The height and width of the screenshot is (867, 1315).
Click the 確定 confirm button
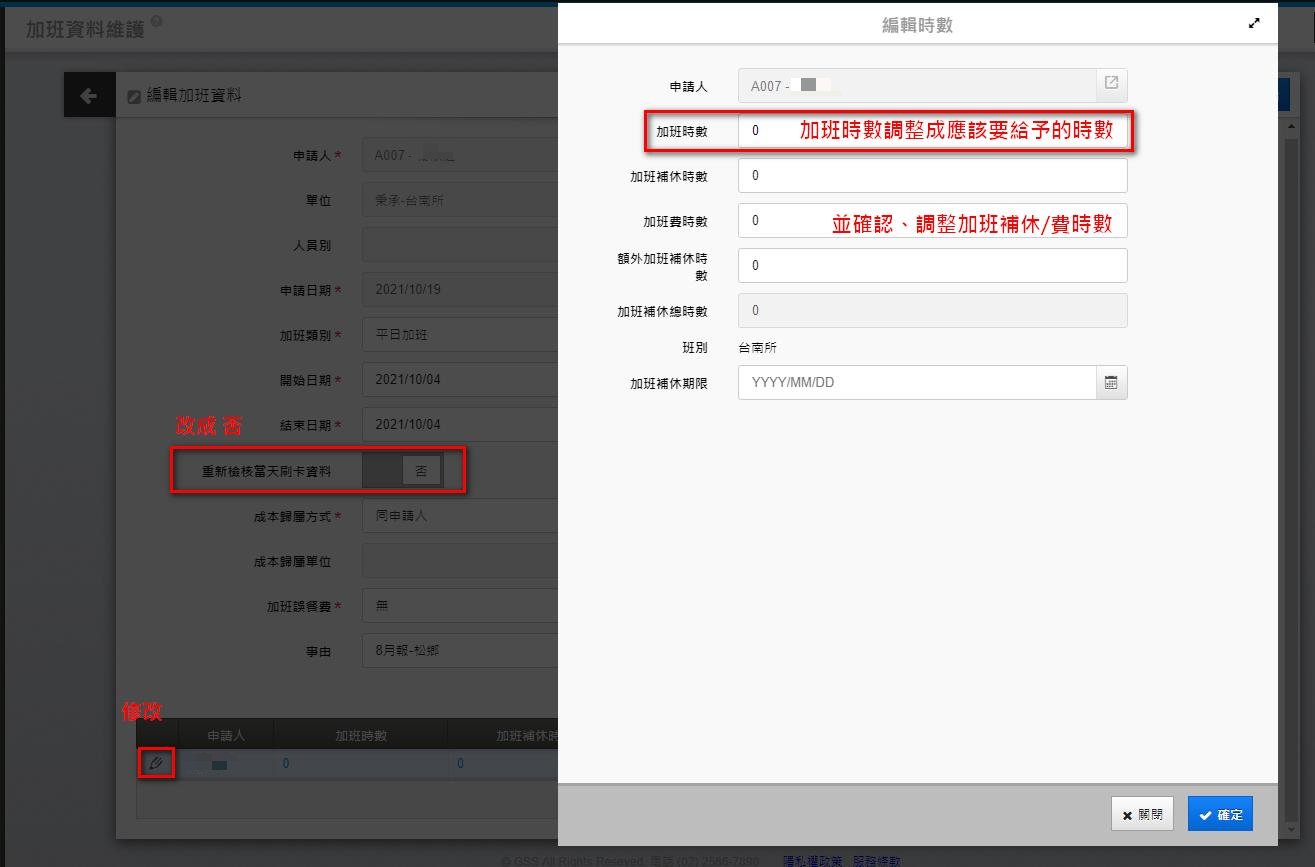pos(1220,814)
